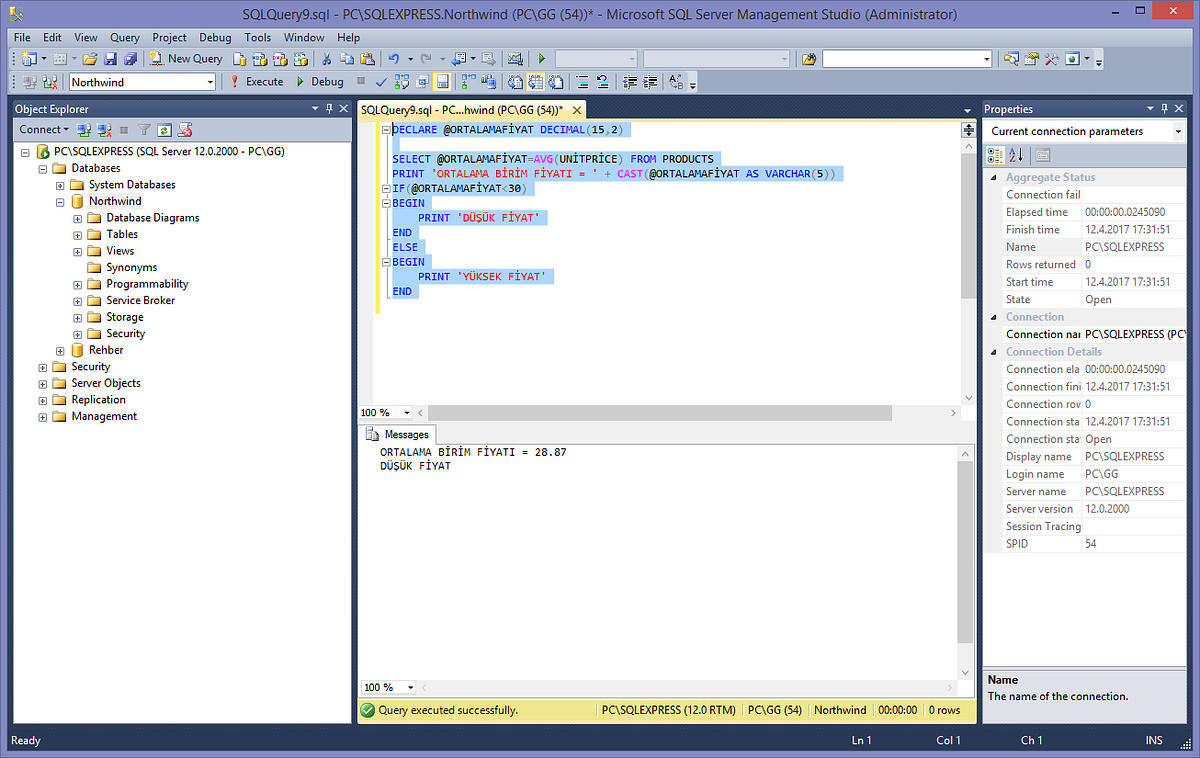Collapse the DECLARE code region with minus toggle
This screenshot has width=1200, height=758.
[385, 129]
